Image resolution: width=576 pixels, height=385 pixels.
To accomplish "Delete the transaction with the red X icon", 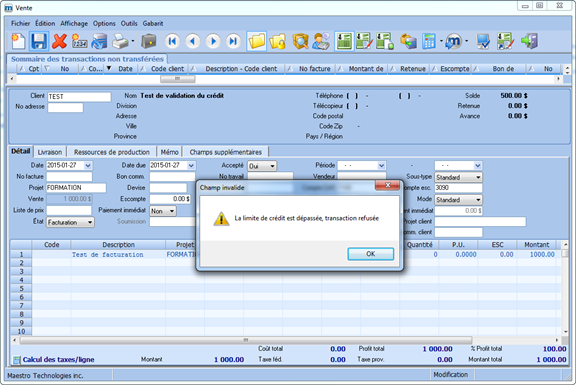I will coord(59,41).
